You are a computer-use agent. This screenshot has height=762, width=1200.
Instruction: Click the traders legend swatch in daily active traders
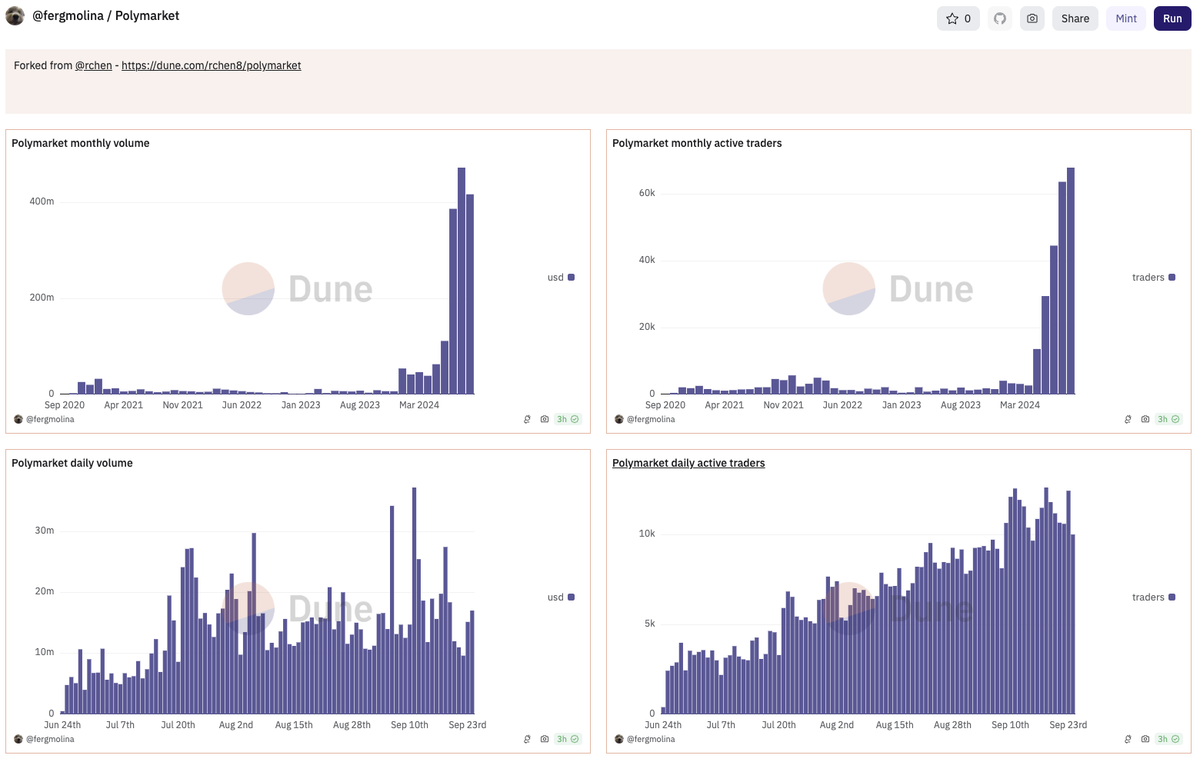[x=1171, y=597]
